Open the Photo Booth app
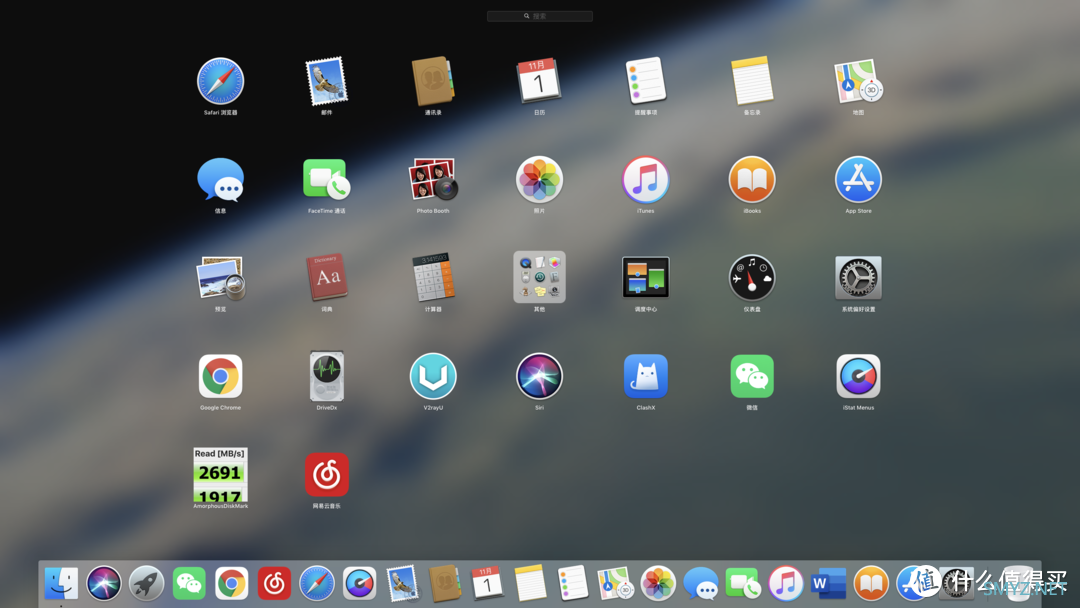The height and width of the screenshot is (608, 1080). coord(433,180)
